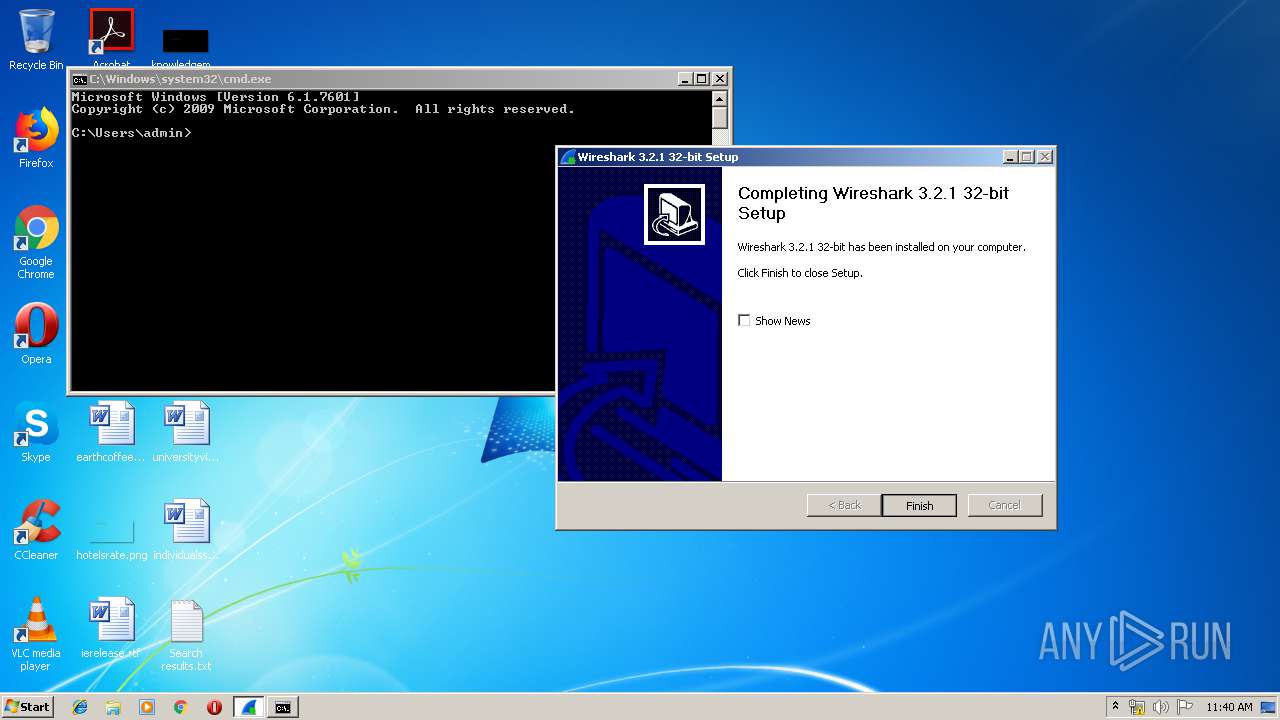Image resolution: width=1280 pixels, height=720 pixels.
Task: Open Windows Media Player from the taskbar
Action: click(147, 707)
